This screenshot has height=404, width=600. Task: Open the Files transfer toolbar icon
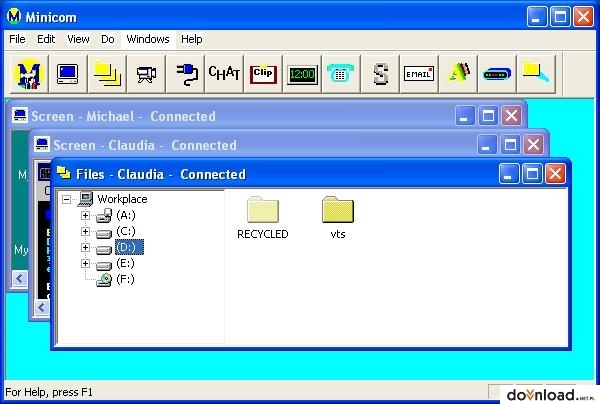[x=107, y=74]
